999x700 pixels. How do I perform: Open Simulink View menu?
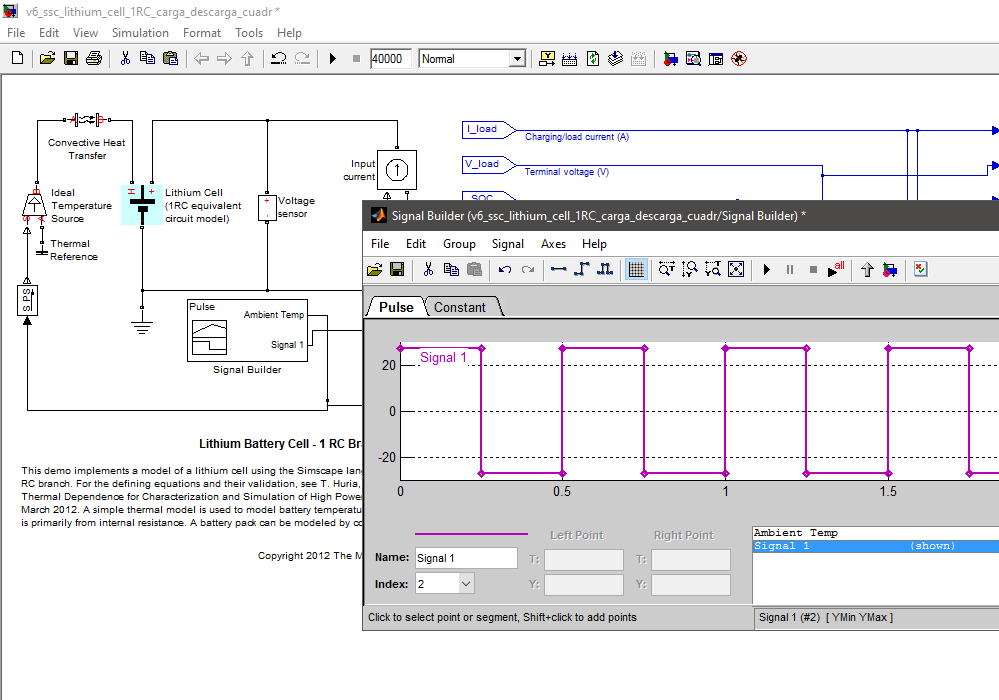(85, 32)
